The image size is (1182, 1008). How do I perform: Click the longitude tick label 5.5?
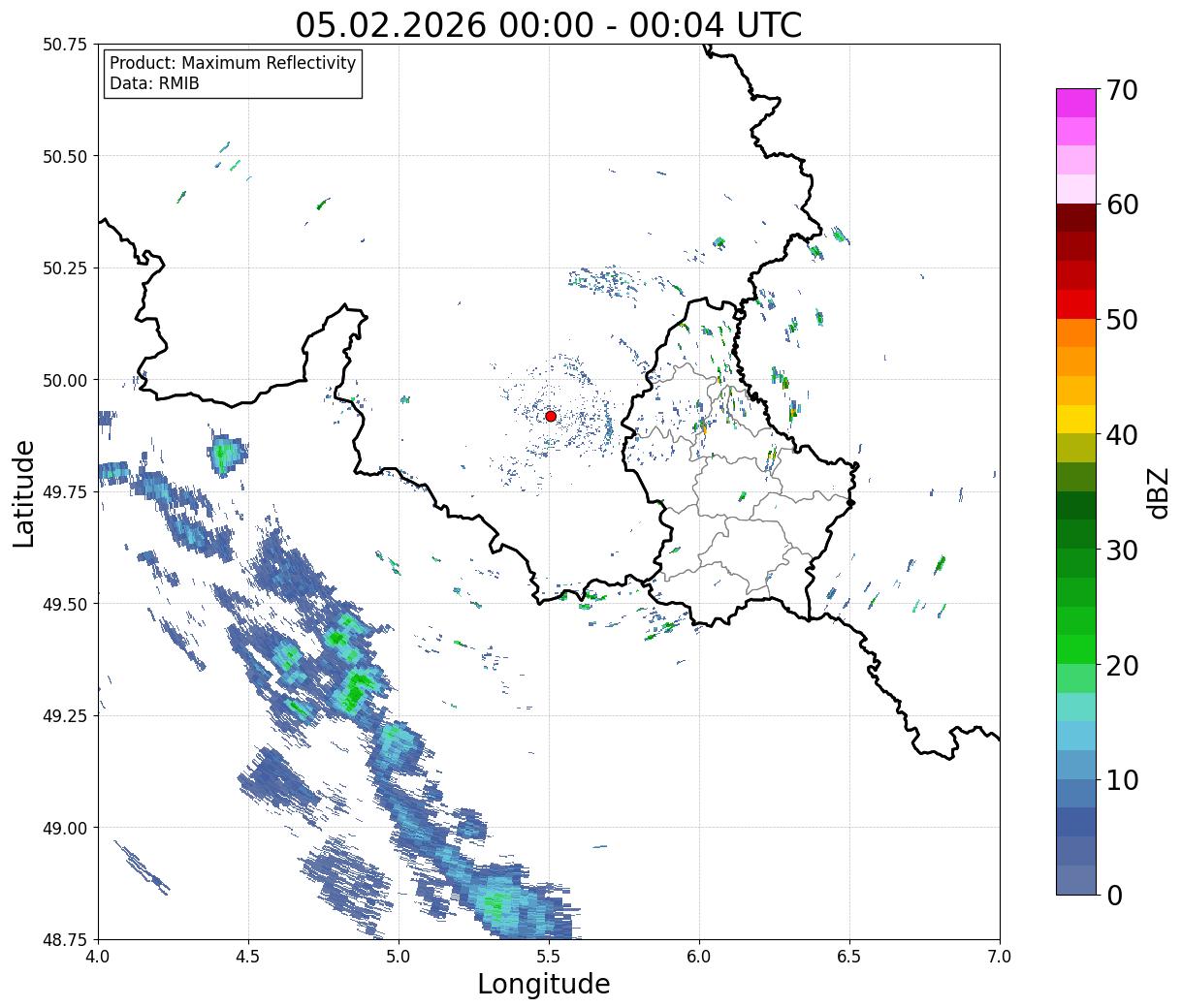(549, 957)
